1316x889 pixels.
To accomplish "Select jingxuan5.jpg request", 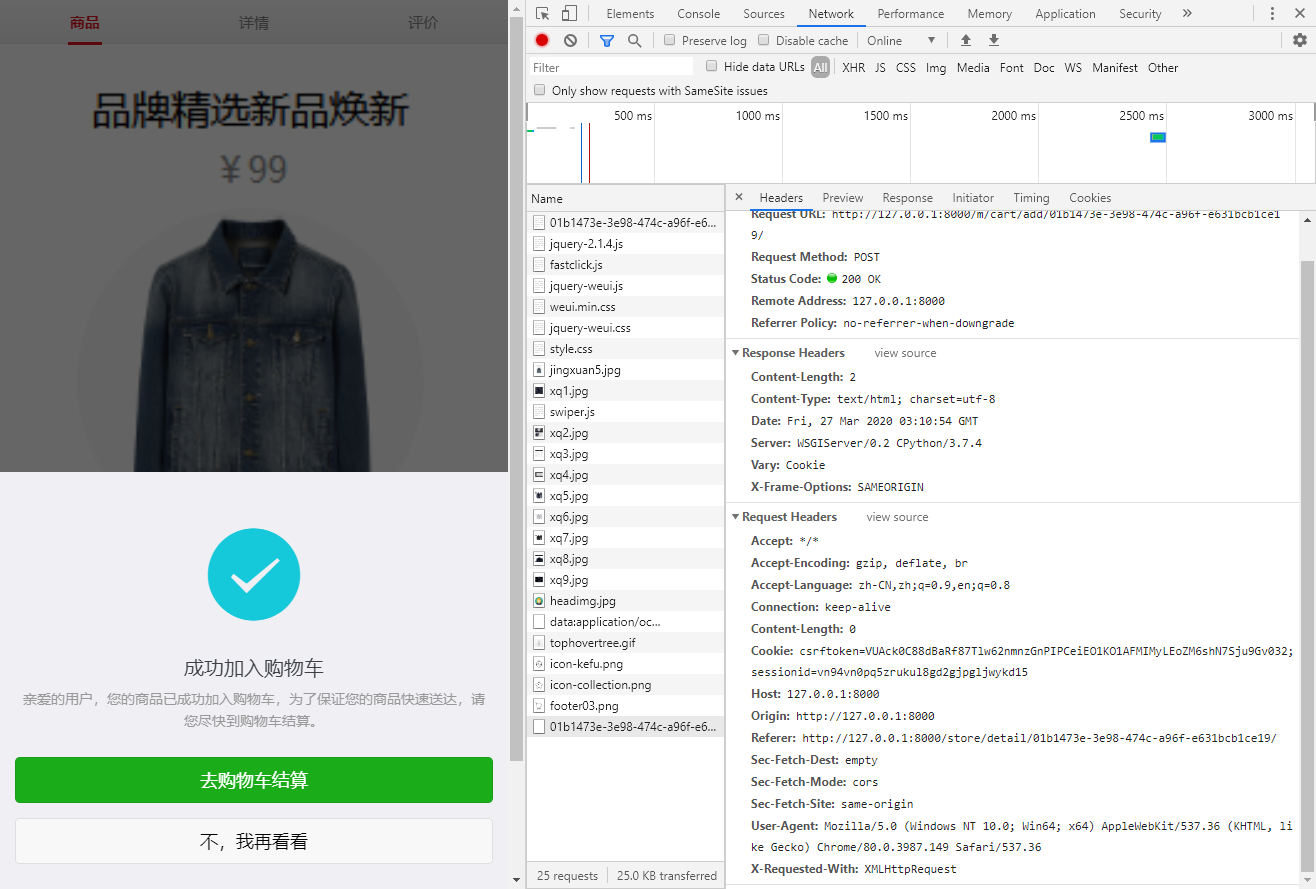I will click(x=625, y=370).
